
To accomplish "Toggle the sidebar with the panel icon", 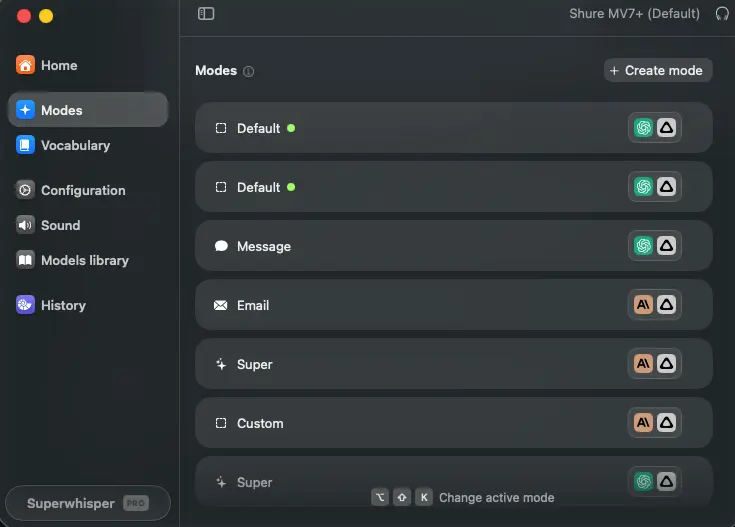I will pyautogui.click(x=206, y=14).
